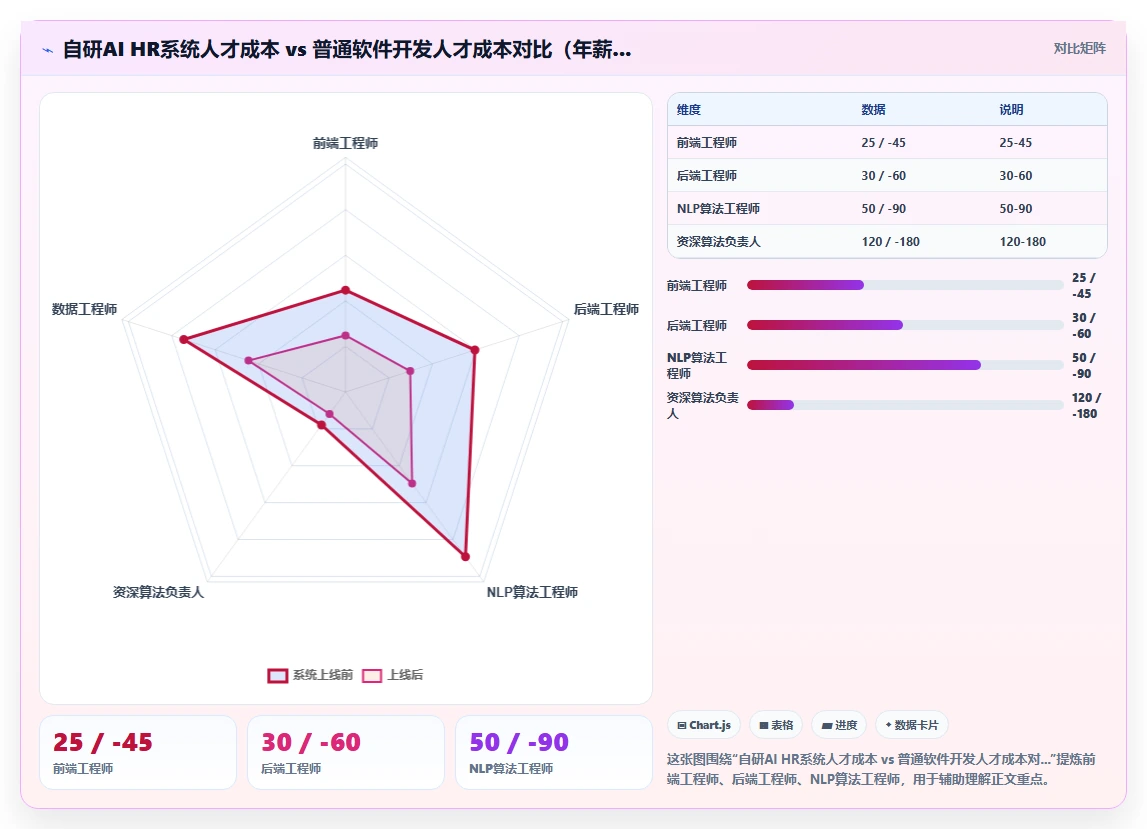Click radar axis label 资深算法负责人
1147x829 pixels.
click(x=158, y=592)
